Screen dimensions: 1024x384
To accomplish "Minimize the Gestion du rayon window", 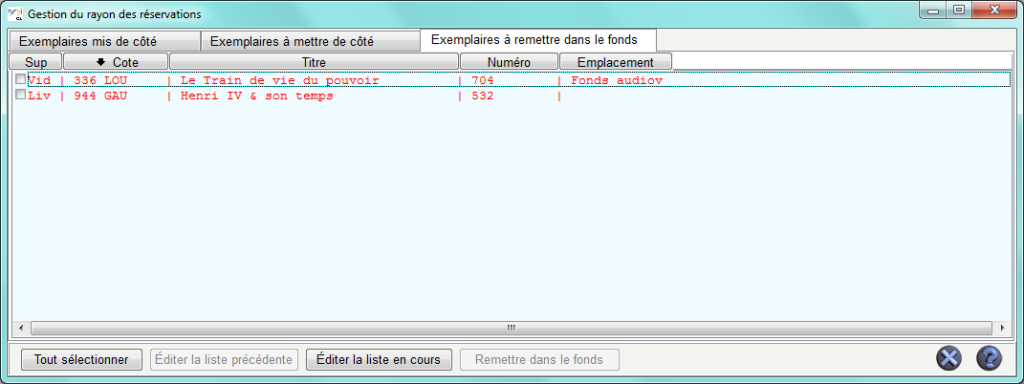I will tap(933, 10).
